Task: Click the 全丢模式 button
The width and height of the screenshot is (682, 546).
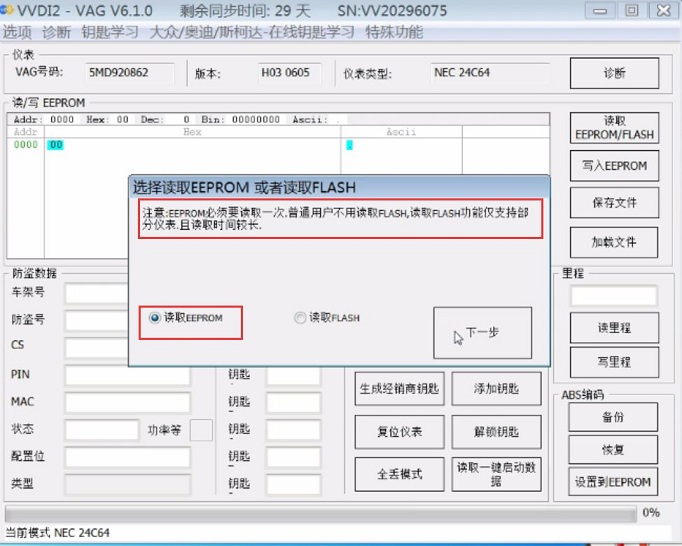Action: 398,473
